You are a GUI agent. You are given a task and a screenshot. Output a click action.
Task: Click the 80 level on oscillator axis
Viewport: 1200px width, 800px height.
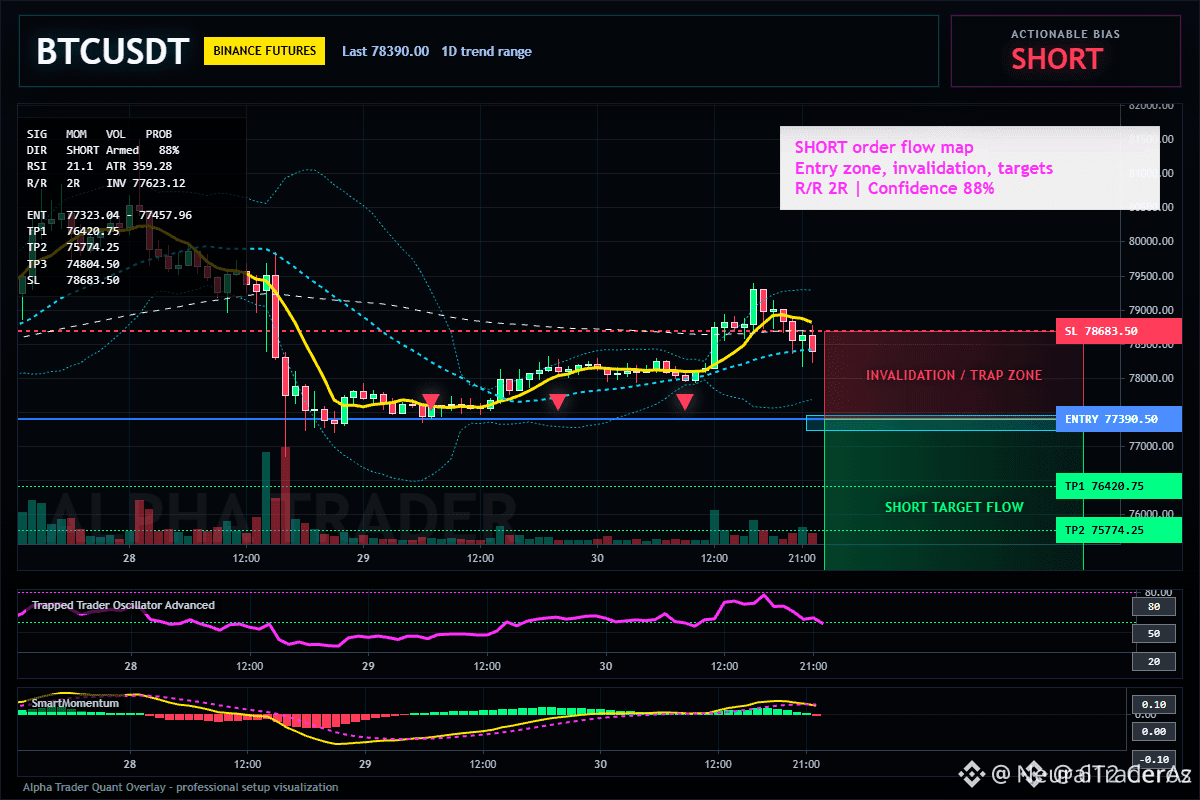pyautogui.click(x=1153, y=607)
